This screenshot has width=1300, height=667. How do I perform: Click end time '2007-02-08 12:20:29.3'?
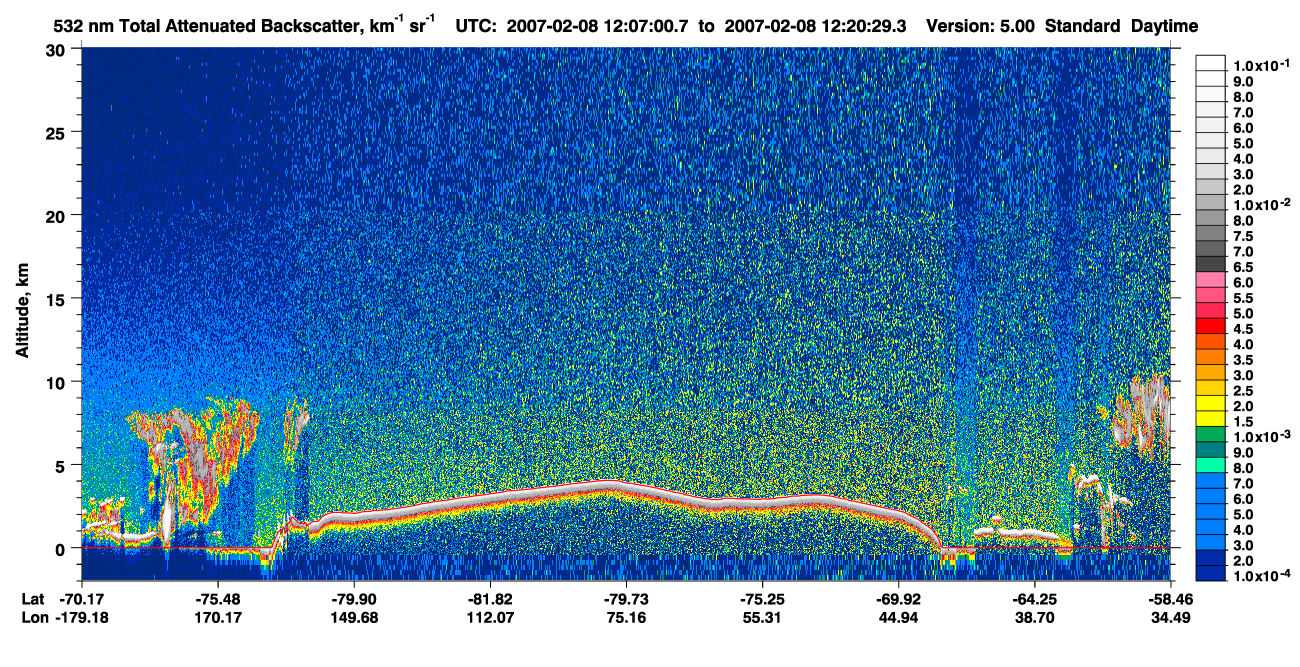(x=816, y=26)
